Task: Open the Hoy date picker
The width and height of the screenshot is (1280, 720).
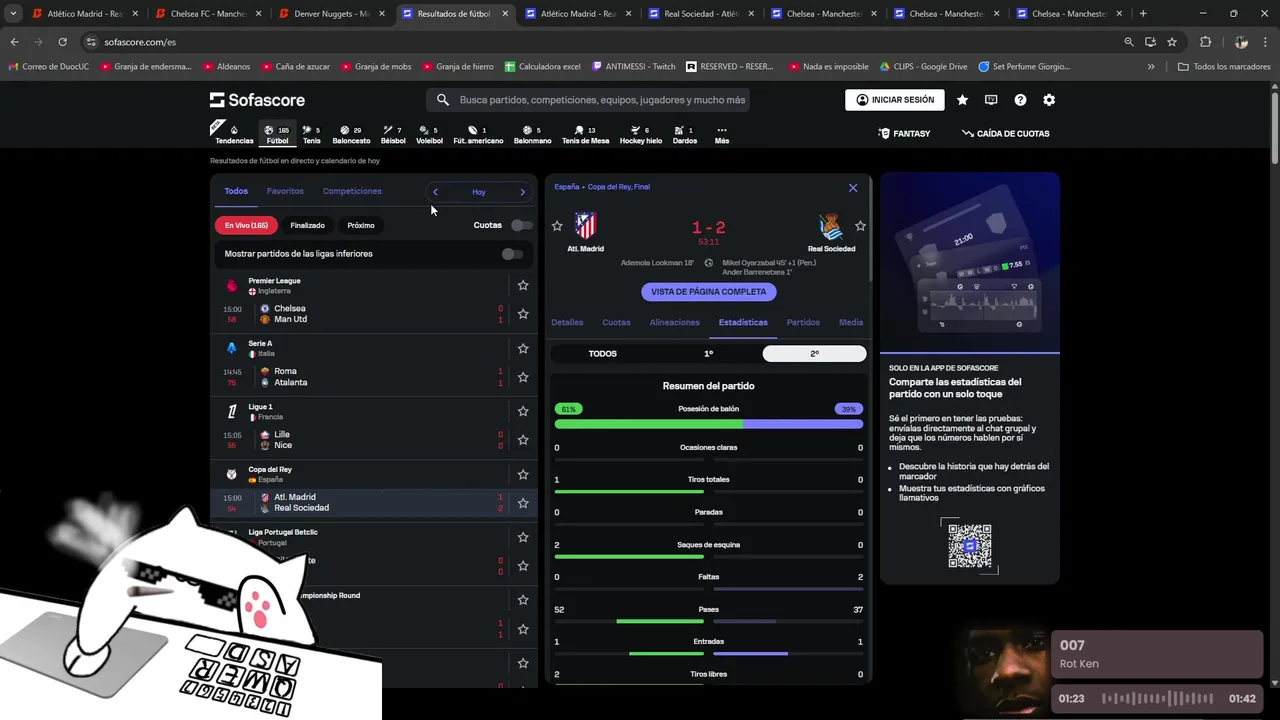Action: pos(479,192)
